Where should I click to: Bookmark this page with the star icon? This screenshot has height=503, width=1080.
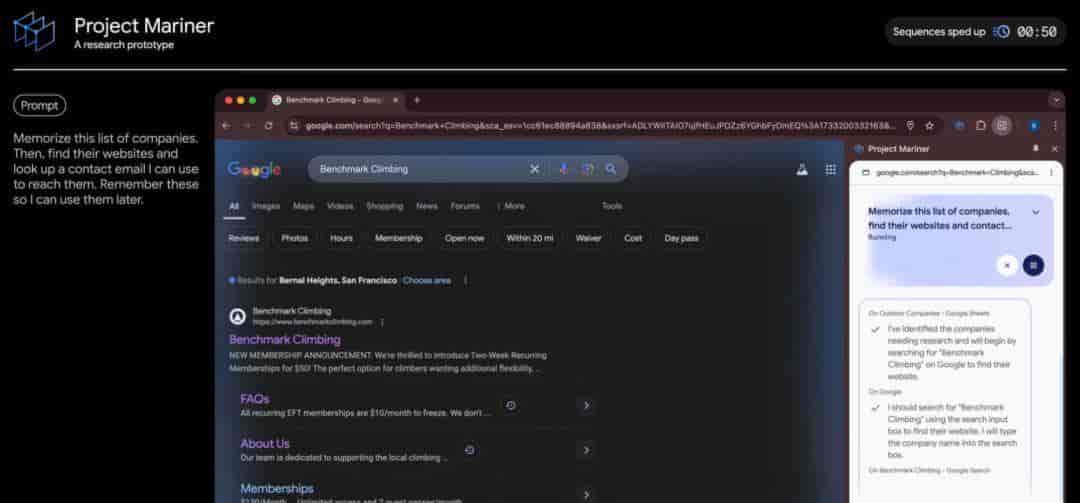(929, 125)
